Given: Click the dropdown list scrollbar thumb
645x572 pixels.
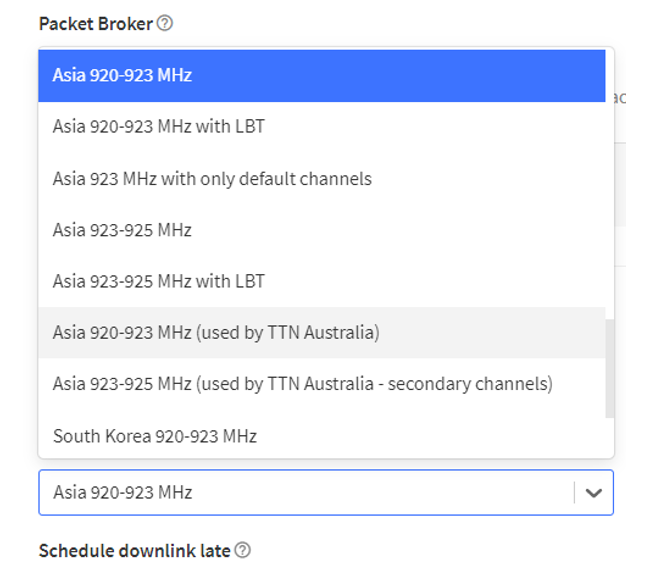Looking at the screenshot, I should (x=610, y=368).
